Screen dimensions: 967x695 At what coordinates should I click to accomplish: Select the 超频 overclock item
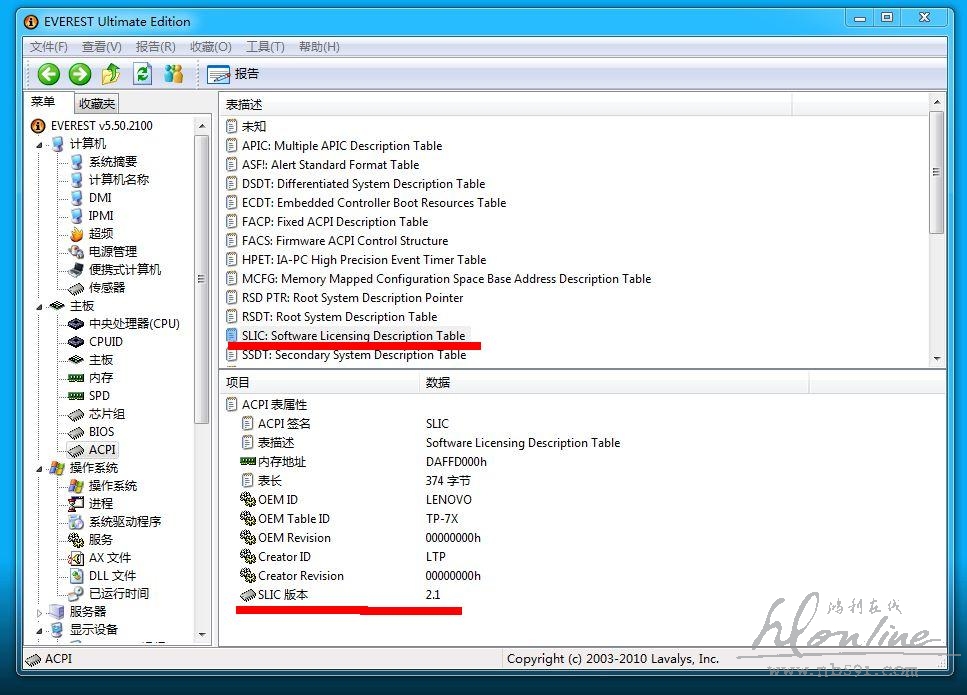[100, 234]
